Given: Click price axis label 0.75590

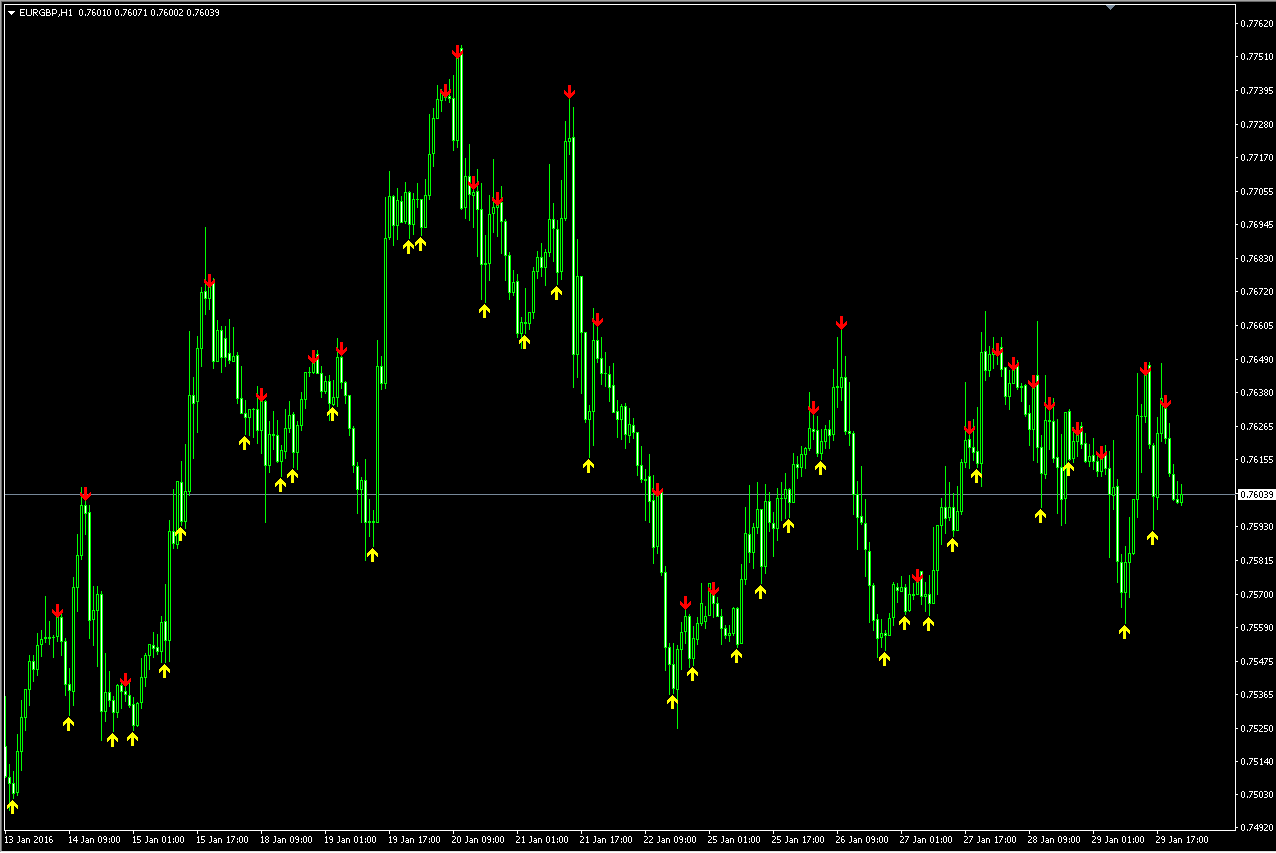Looking at the screenshot, I should [1256, 627].
